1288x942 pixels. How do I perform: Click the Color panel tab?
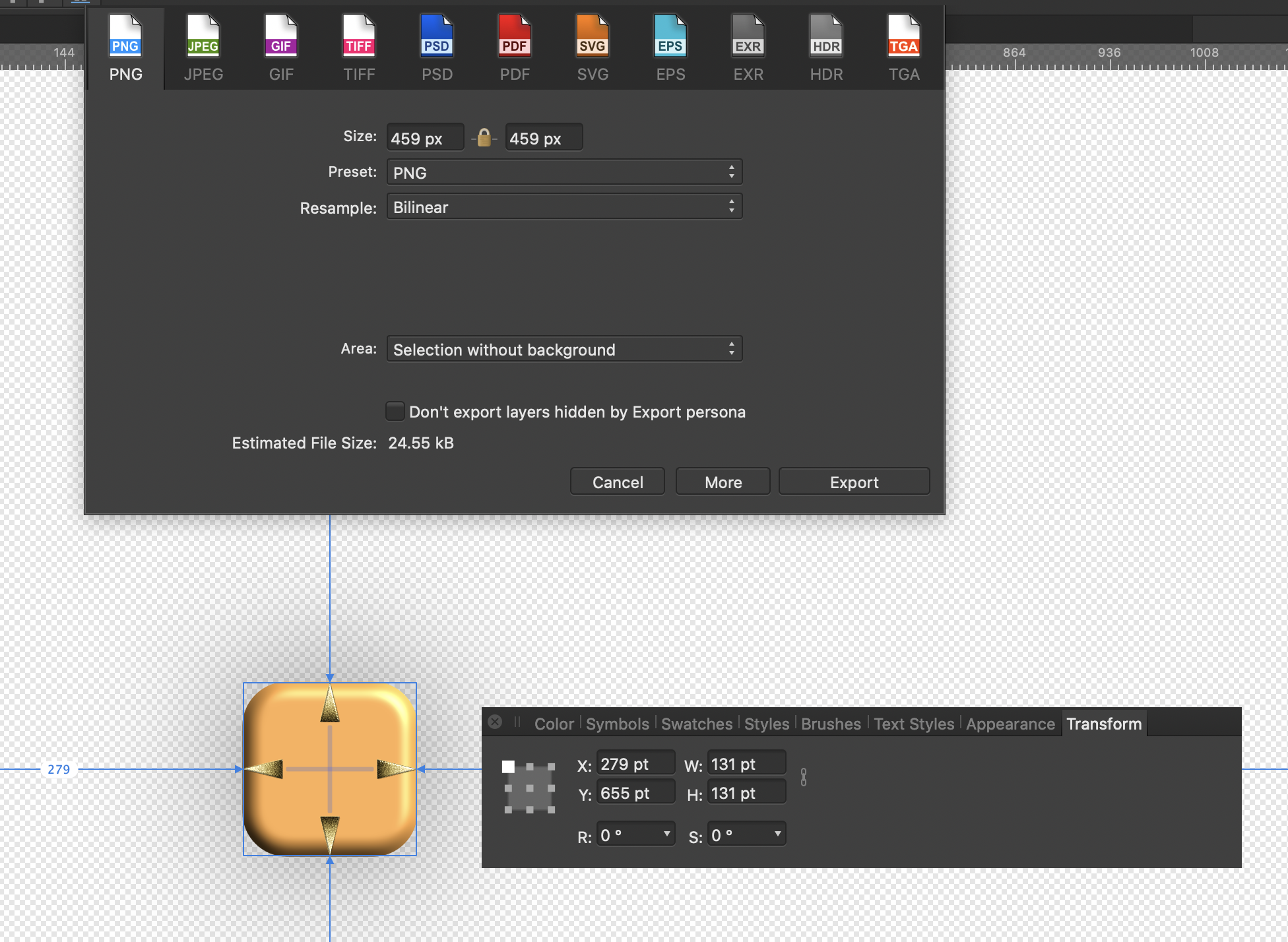coord(554,724)
